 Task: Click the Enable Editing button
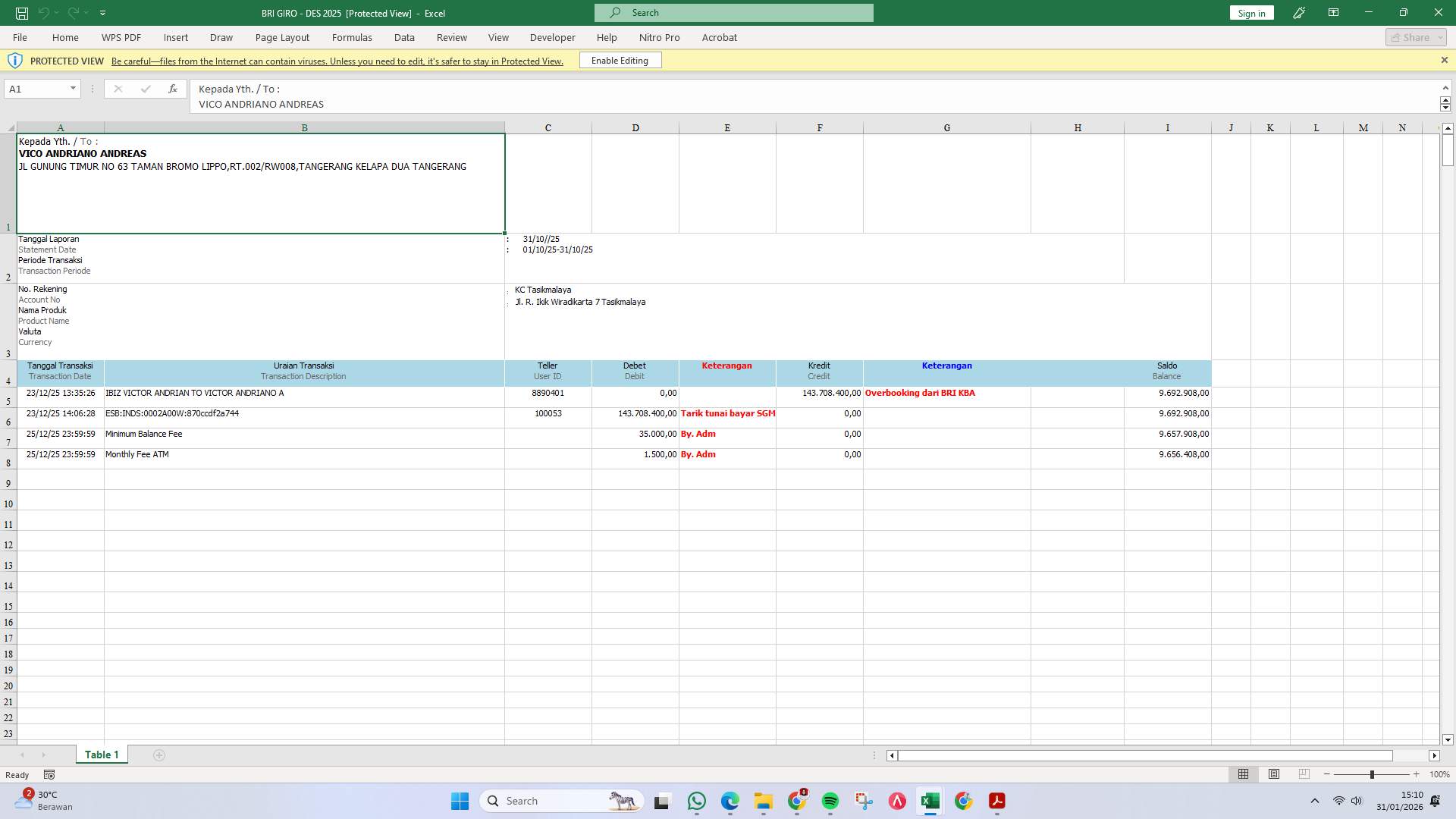pyautogui.click(x=620, y=60)
